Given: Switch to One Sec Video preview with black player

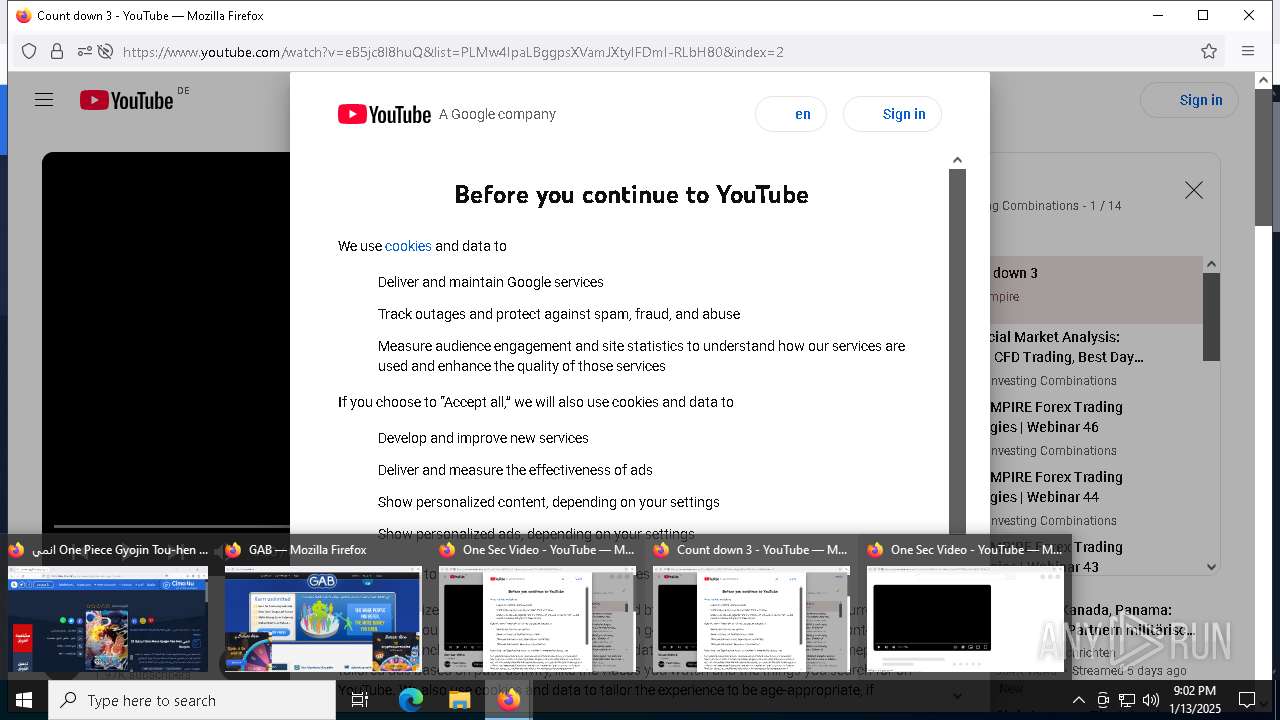Looking at the screenshot, I should point(965,608).
